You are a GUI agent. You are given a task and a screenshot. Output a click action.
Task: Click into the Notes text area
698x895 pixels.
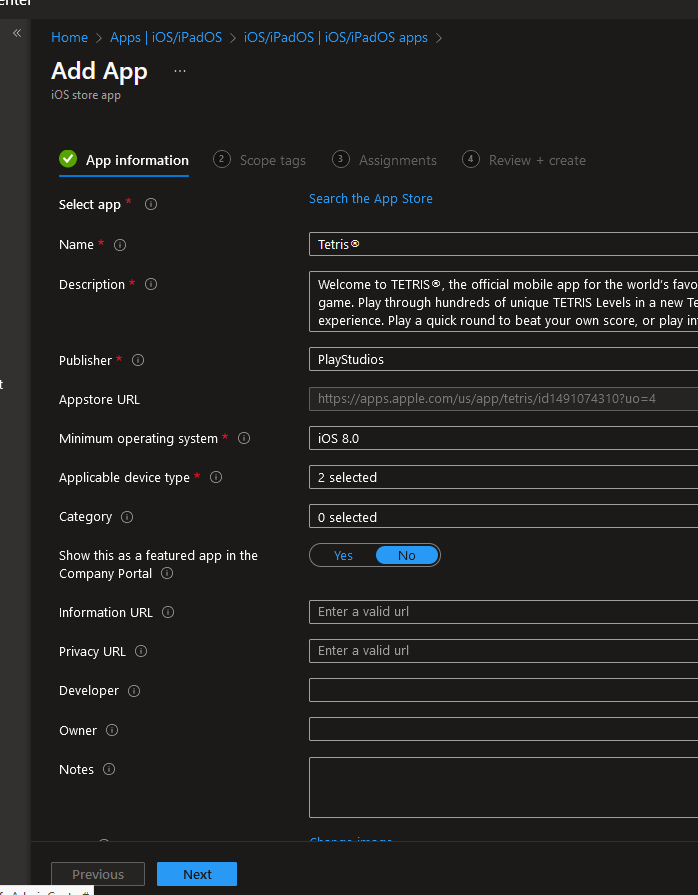503,788
